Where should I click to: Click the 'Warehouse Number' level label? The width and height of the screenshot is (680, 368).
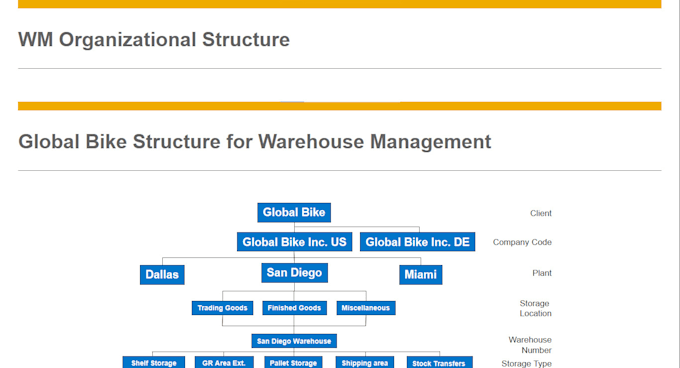pos(530,345)
